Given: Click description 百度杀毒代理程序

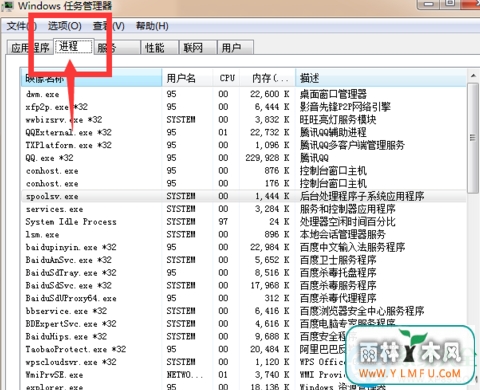Looking at the screenshot, I should coord(338,298).
